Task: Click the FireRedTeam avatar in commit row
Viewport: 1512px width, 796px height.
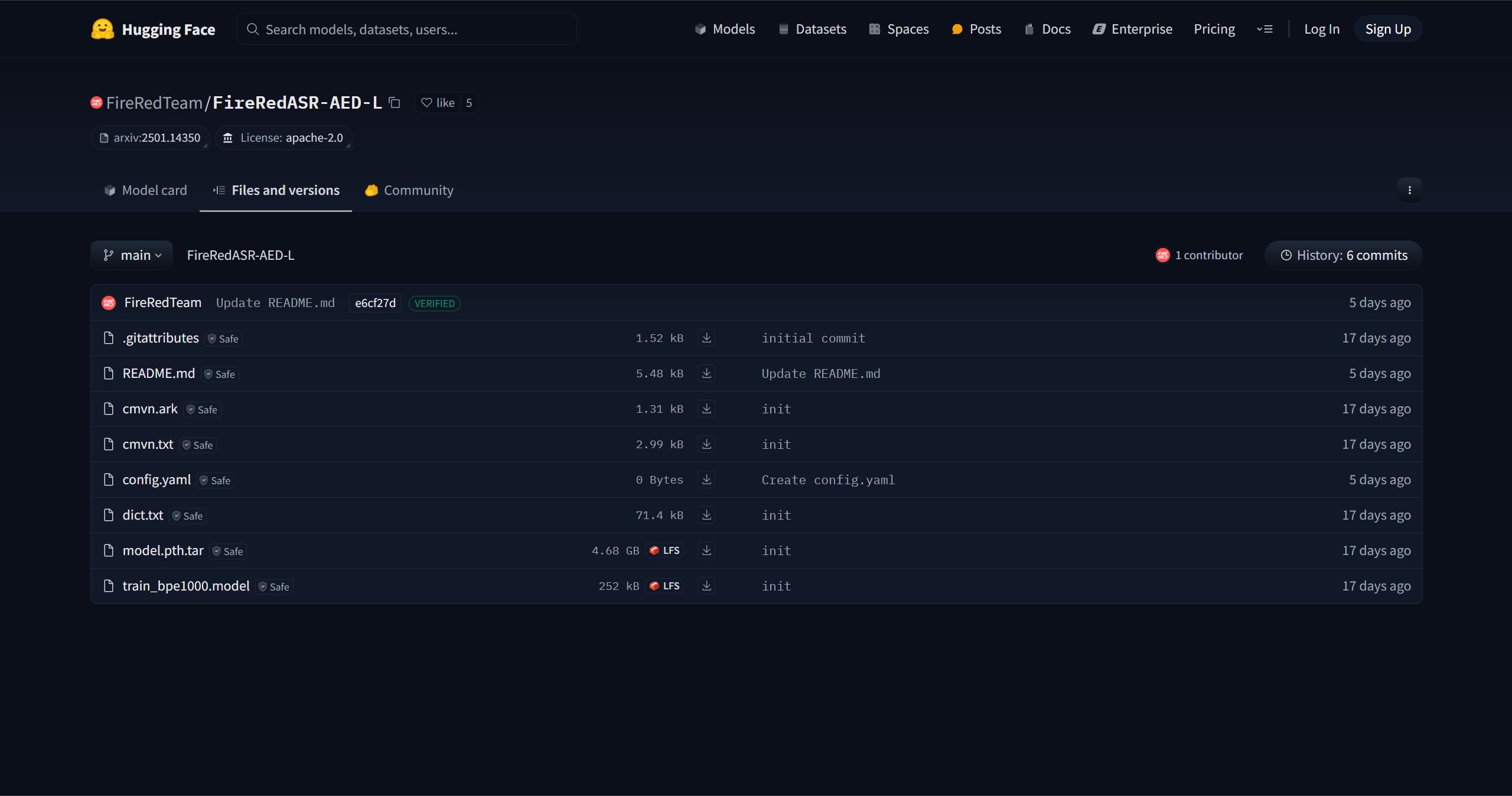Action: pyautogui.click(x=109, y=303)
